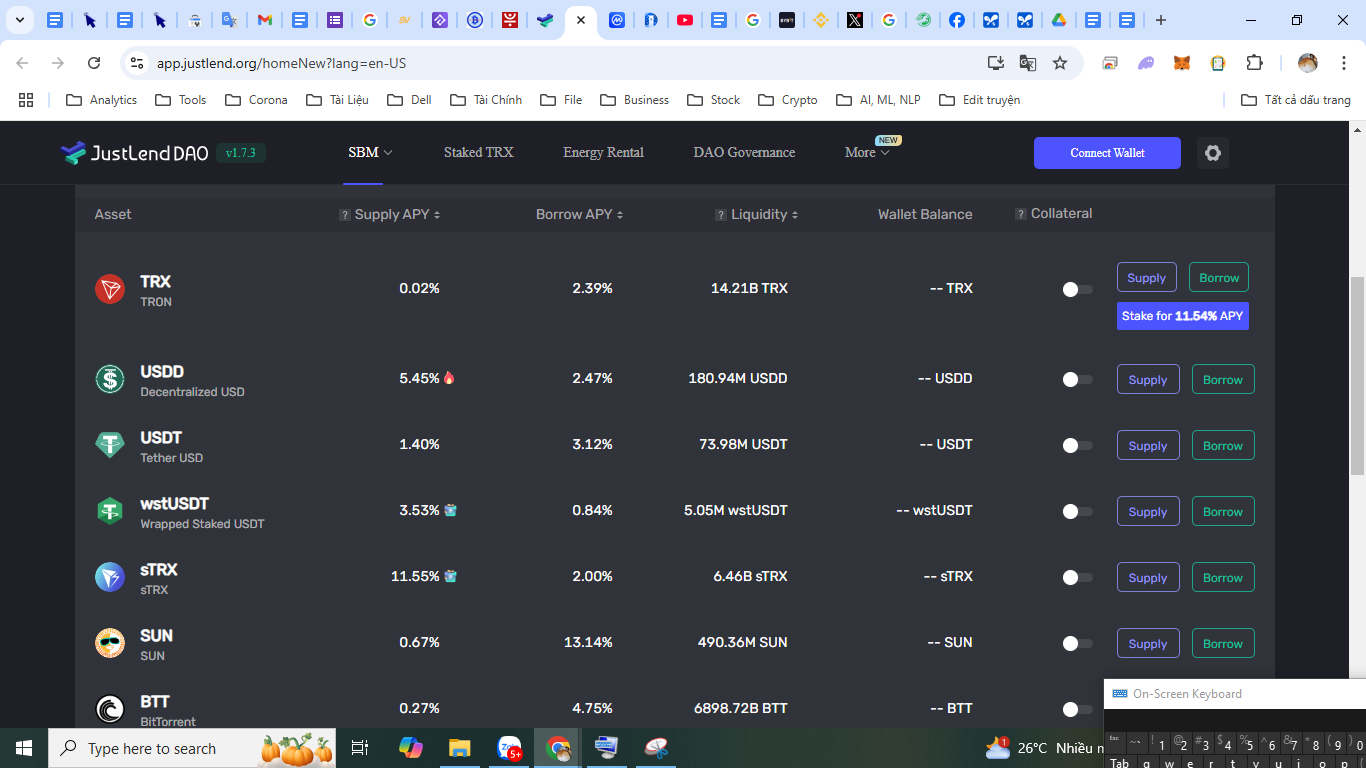Toggle collateral for SUN

point(1077,643)
